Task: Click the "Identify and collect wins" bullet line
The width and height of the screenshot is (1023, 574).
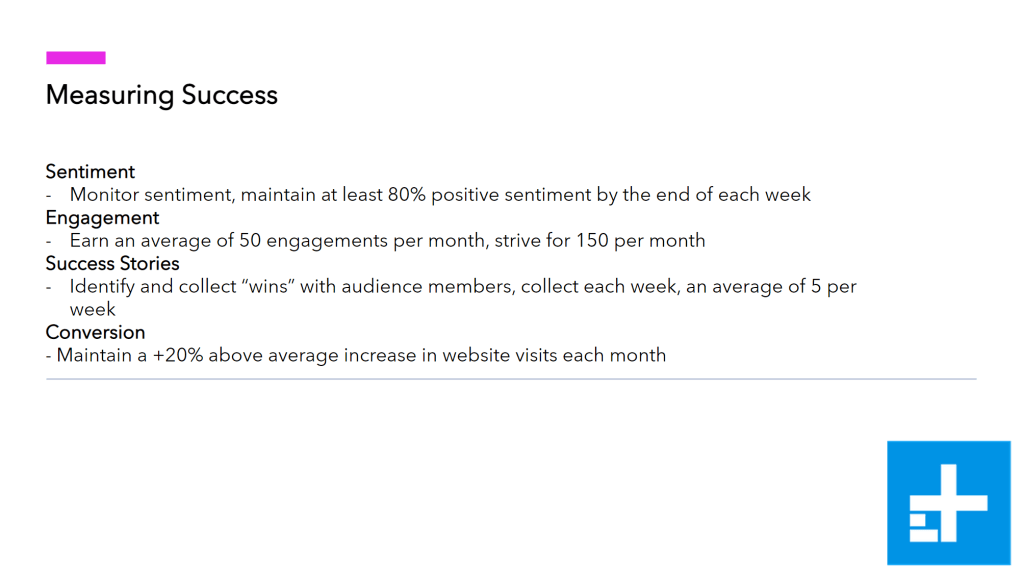Action: pos(463,287)
